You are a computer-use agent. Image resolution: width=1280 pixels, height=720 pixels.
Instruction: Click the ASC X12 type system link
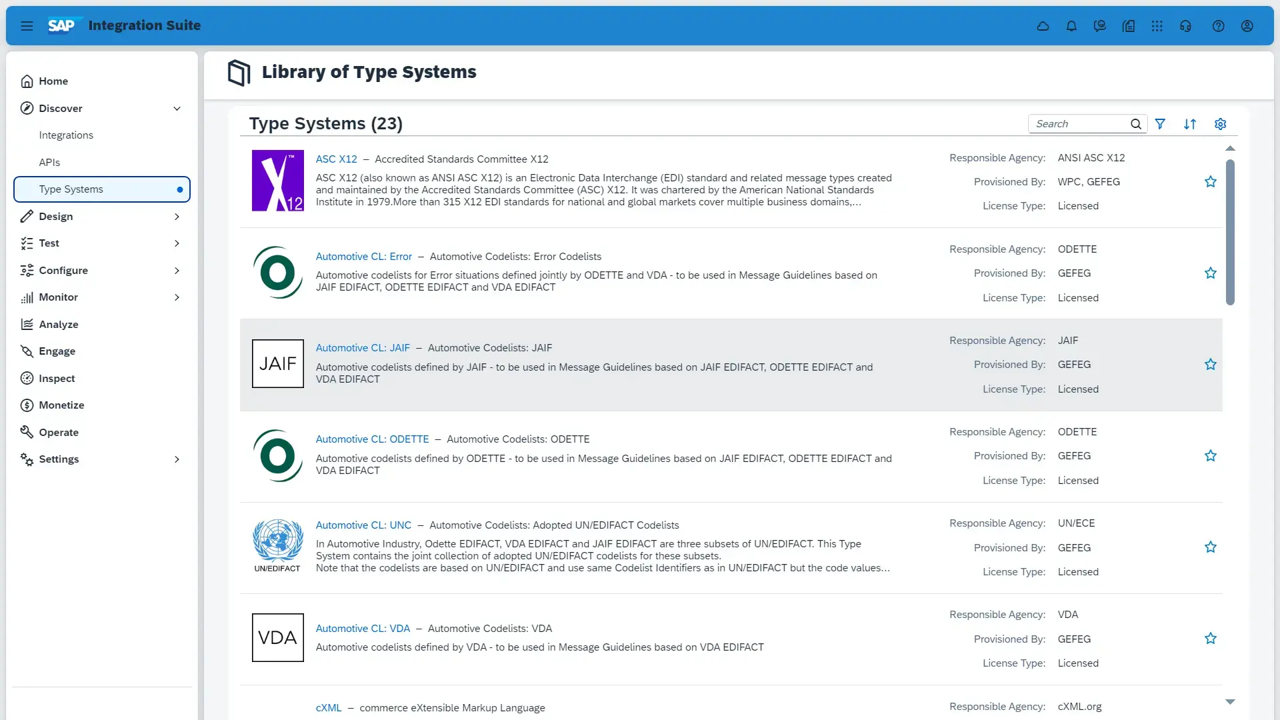point(336,159)
